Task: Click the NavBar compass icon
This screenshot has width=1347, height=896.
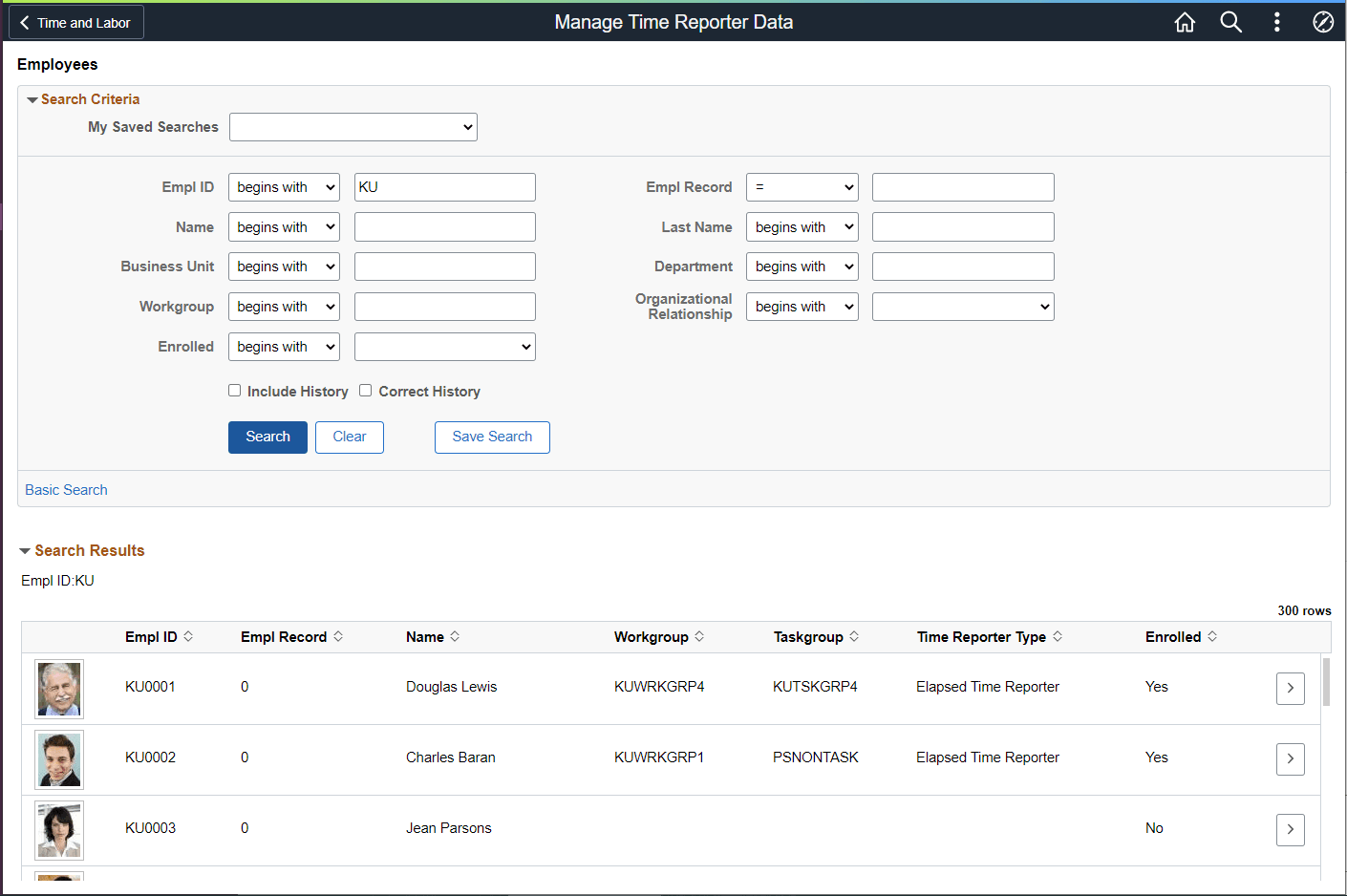Action: [x=1323, y=21]
